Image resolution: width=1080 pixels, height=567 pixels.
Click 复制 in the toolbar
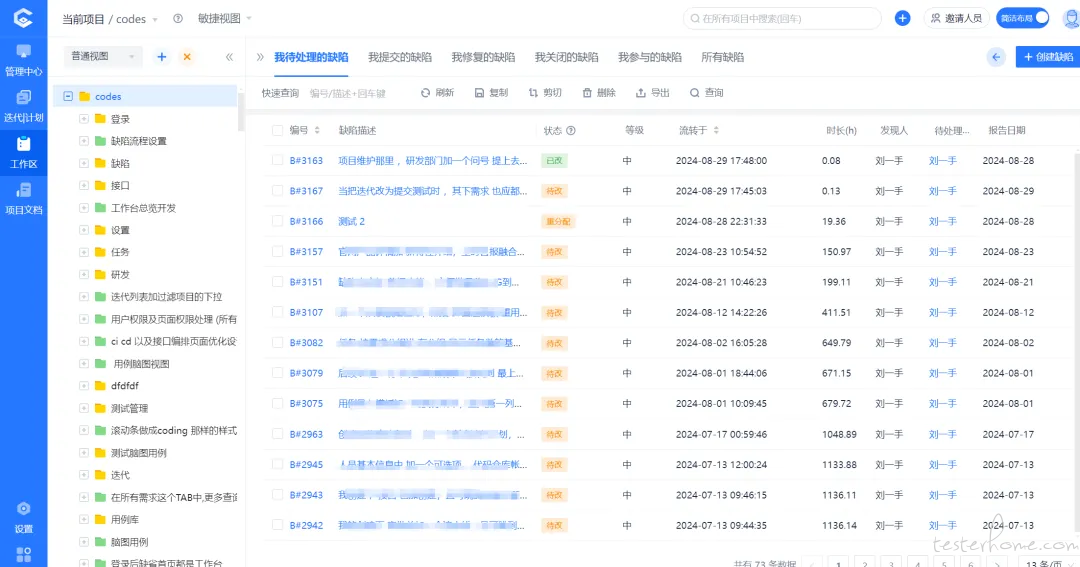tap(491, 92)
